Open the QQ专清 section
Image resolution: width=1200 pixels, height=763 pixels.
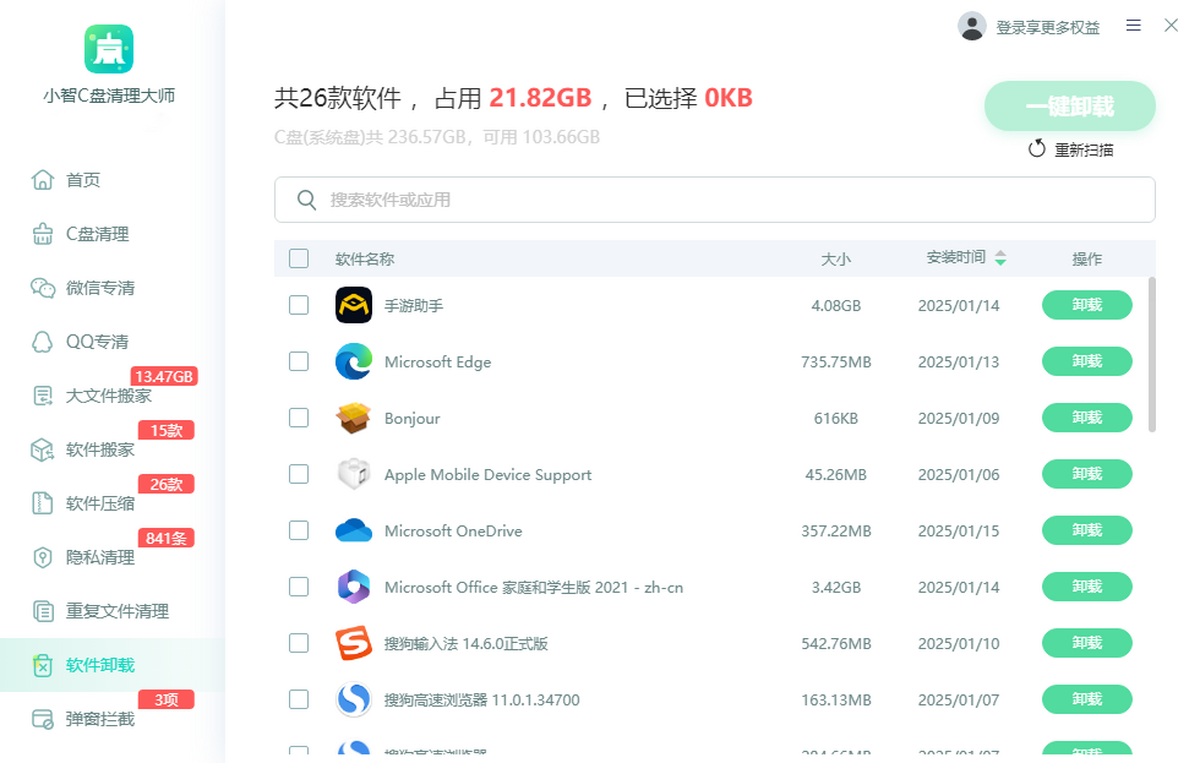pos(97,342)
